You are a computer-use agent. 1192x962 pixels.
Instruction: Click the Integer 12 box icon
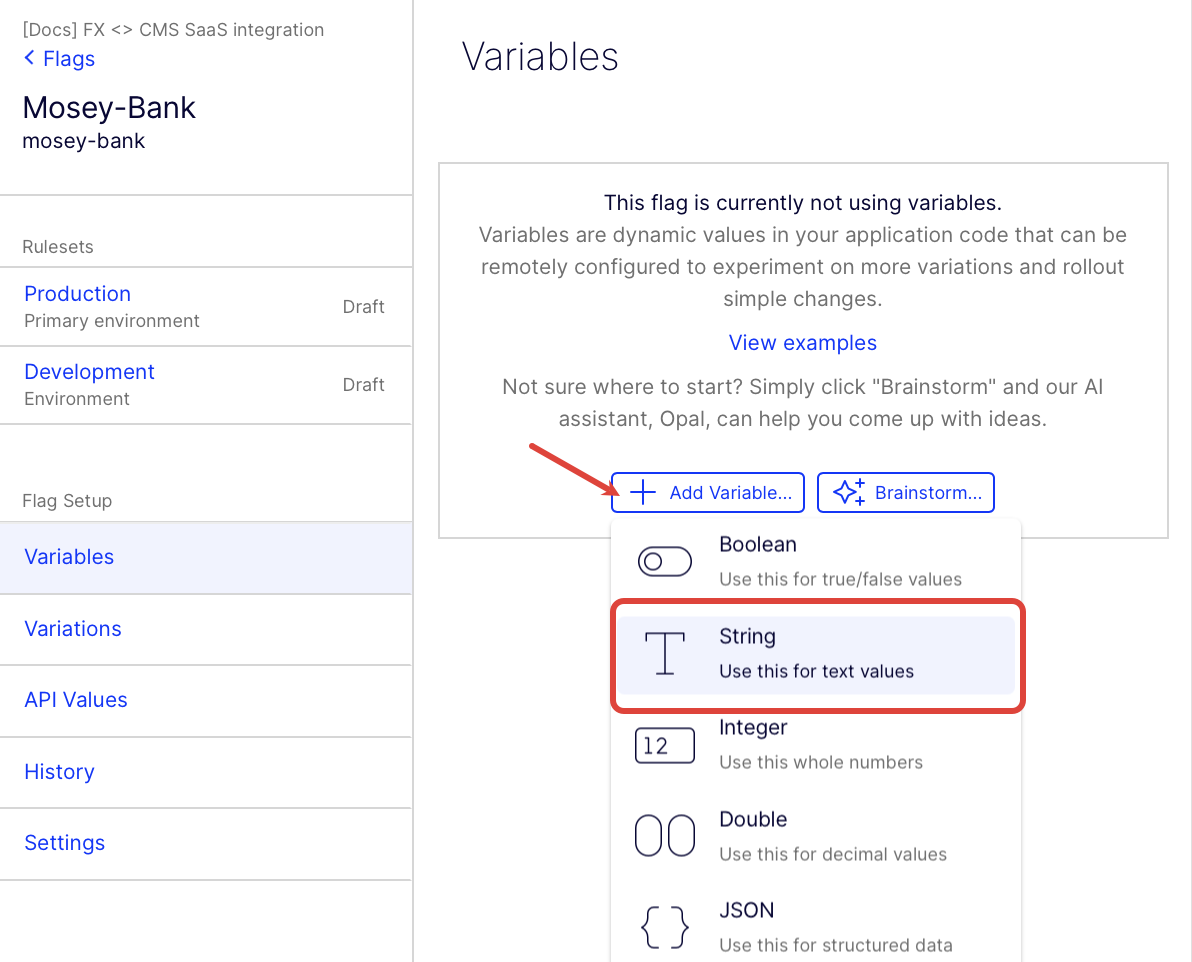[x=664, y=745]
